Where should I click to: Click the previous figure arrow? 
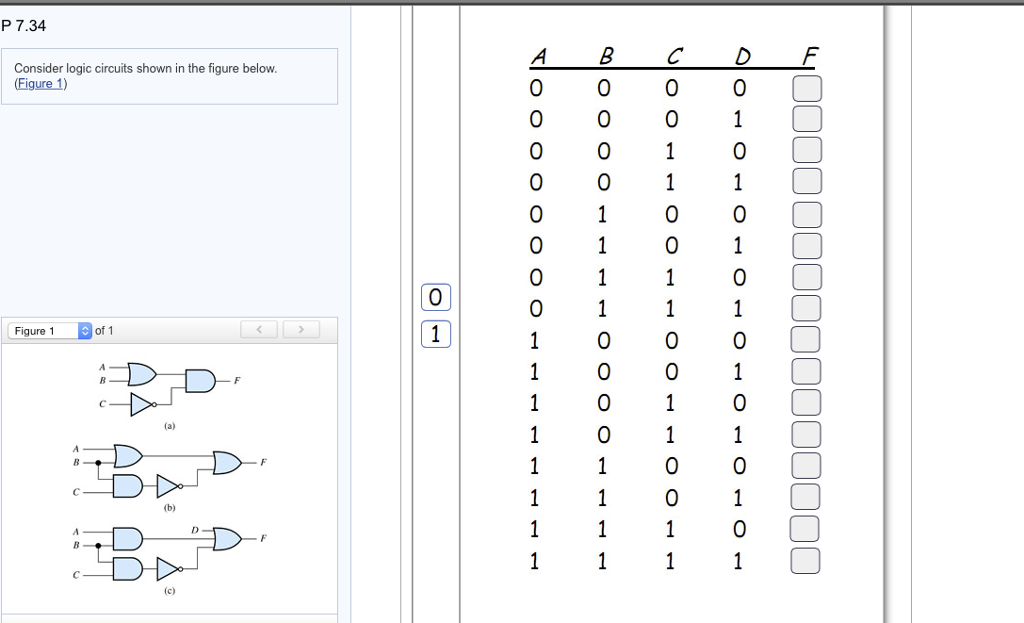coord(259,329)
